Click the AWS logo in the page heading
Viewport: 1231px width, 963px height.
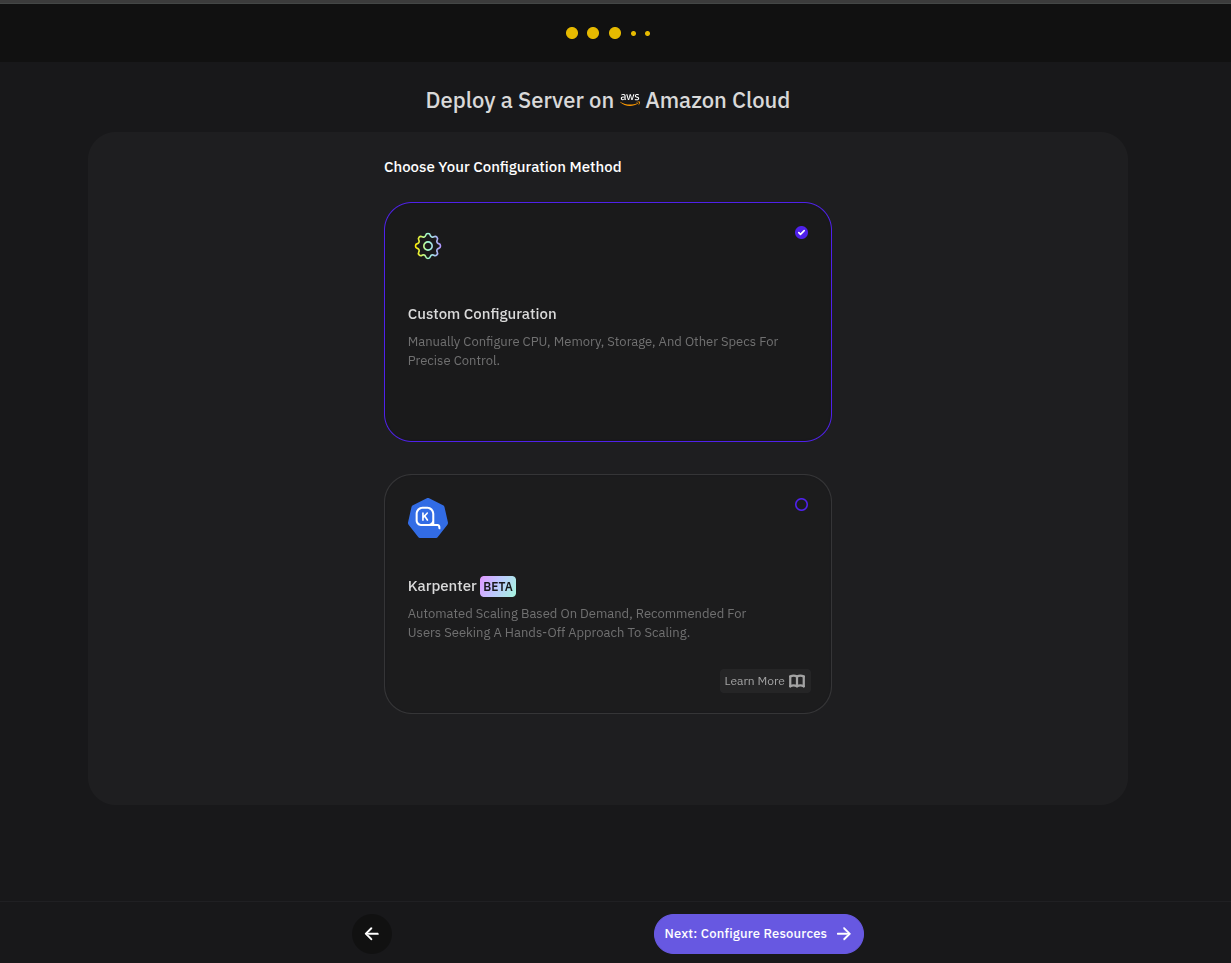pos(630,100)
